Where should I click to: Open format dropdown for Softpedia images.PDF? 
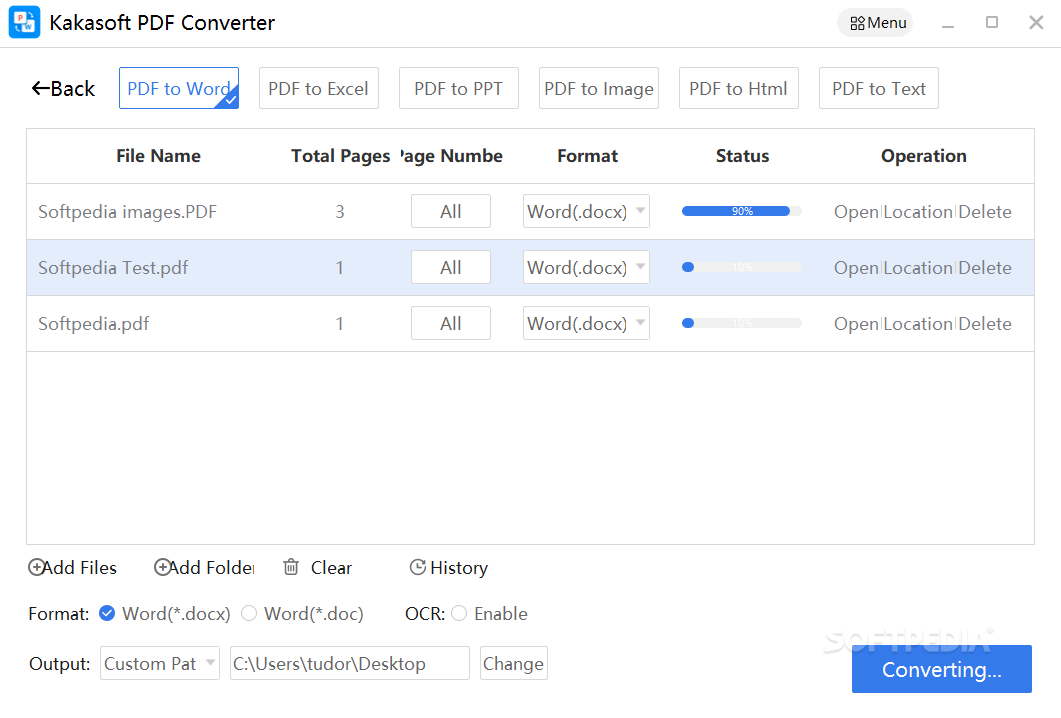pyautogui.click(x=586, y=211)
